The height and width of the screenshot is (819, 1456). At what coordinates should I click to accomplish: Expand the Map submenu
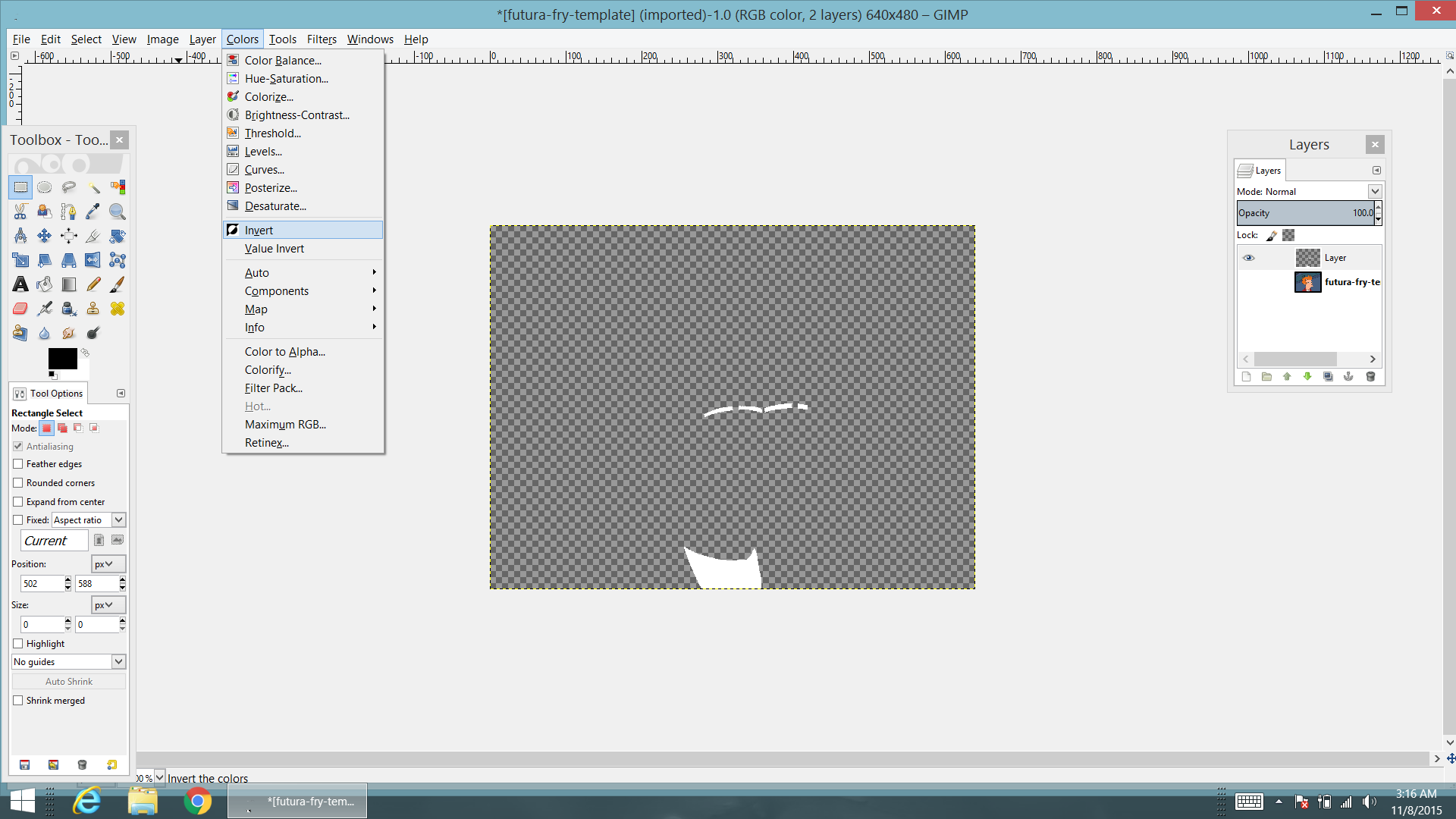(x=303, y=309)
